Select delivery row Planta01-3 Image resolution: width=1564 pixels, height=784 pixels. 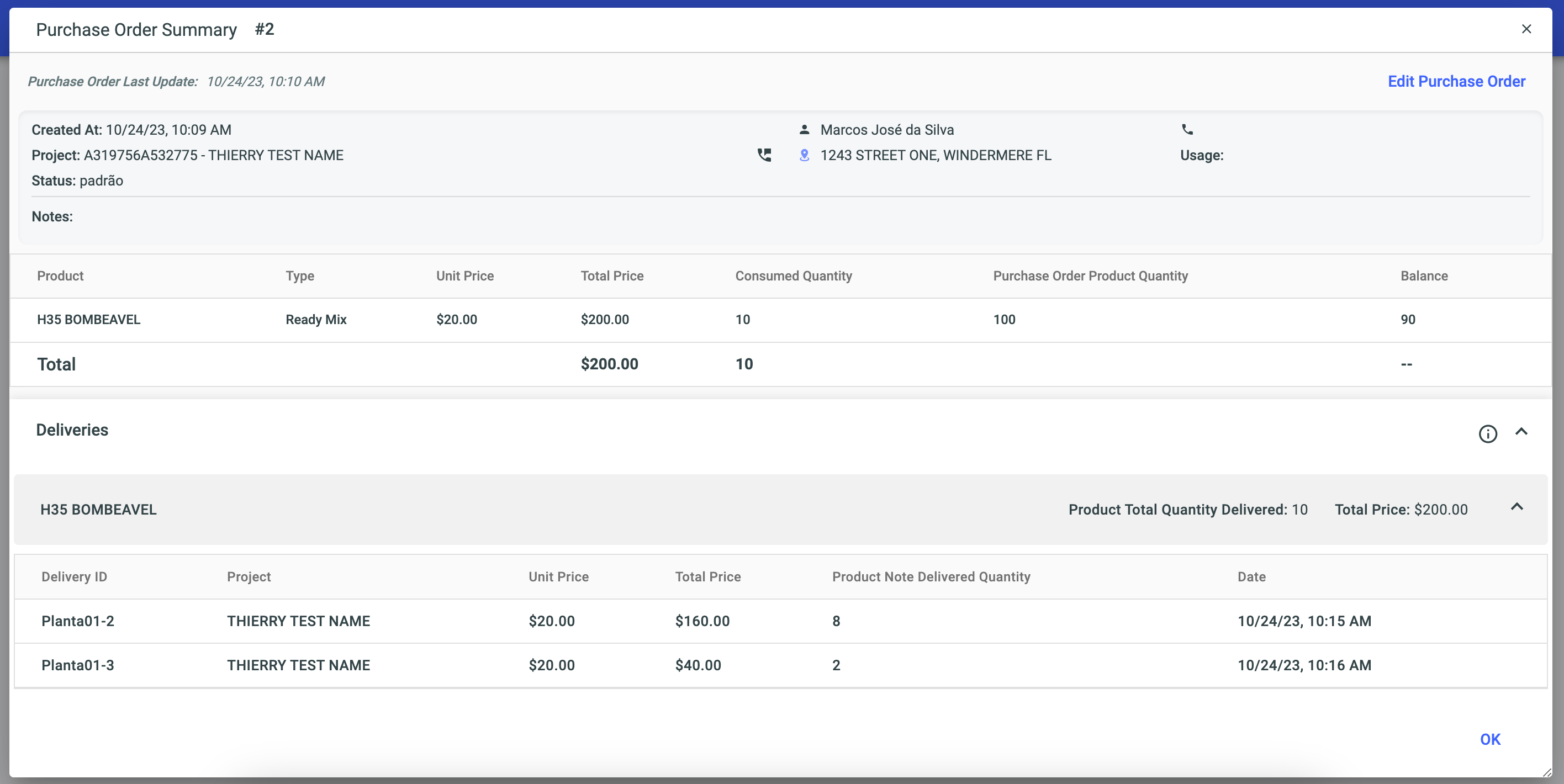point(78,665)
